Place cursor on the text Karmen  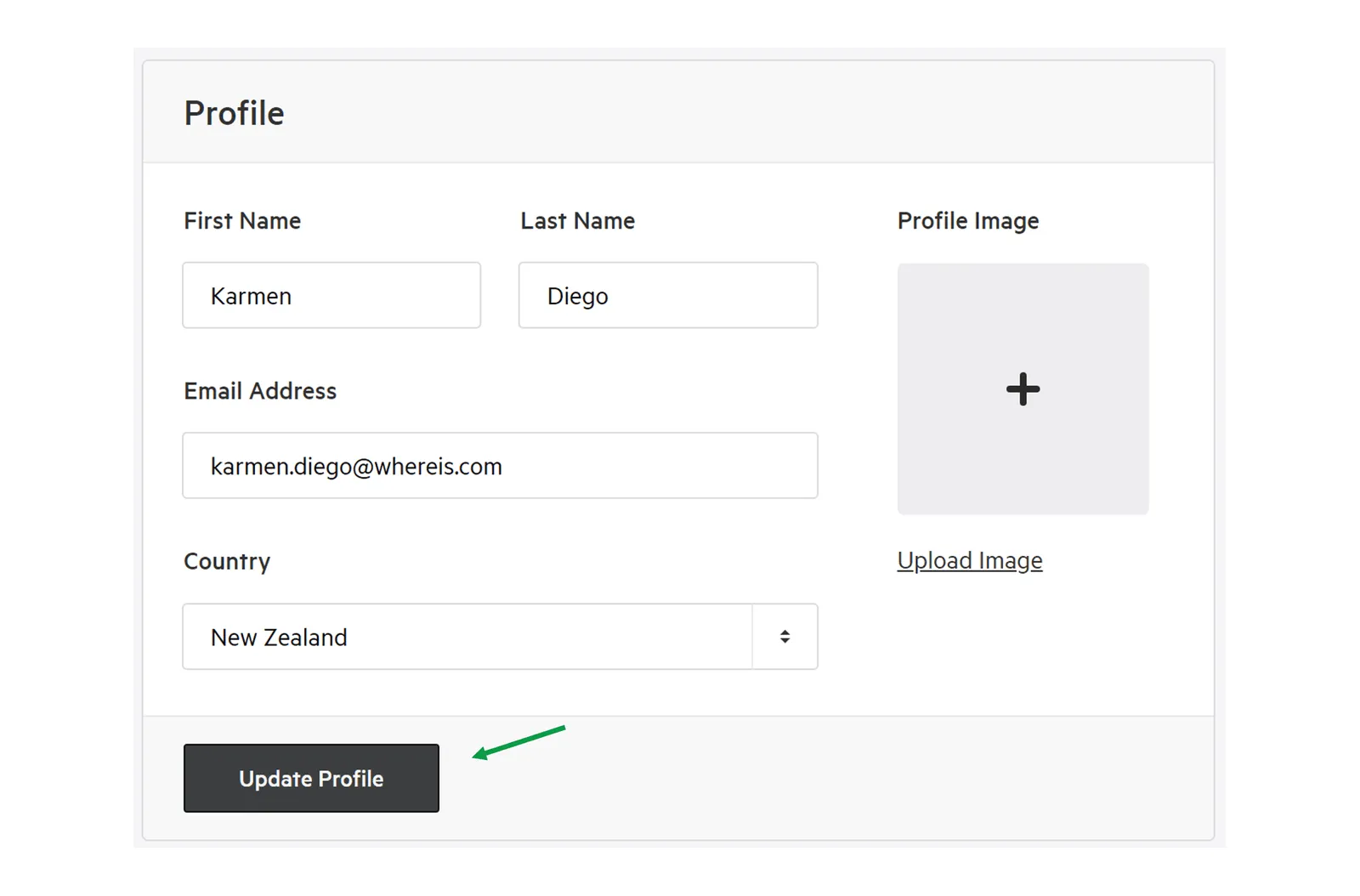pyautogui.click(x=251, y=296)
